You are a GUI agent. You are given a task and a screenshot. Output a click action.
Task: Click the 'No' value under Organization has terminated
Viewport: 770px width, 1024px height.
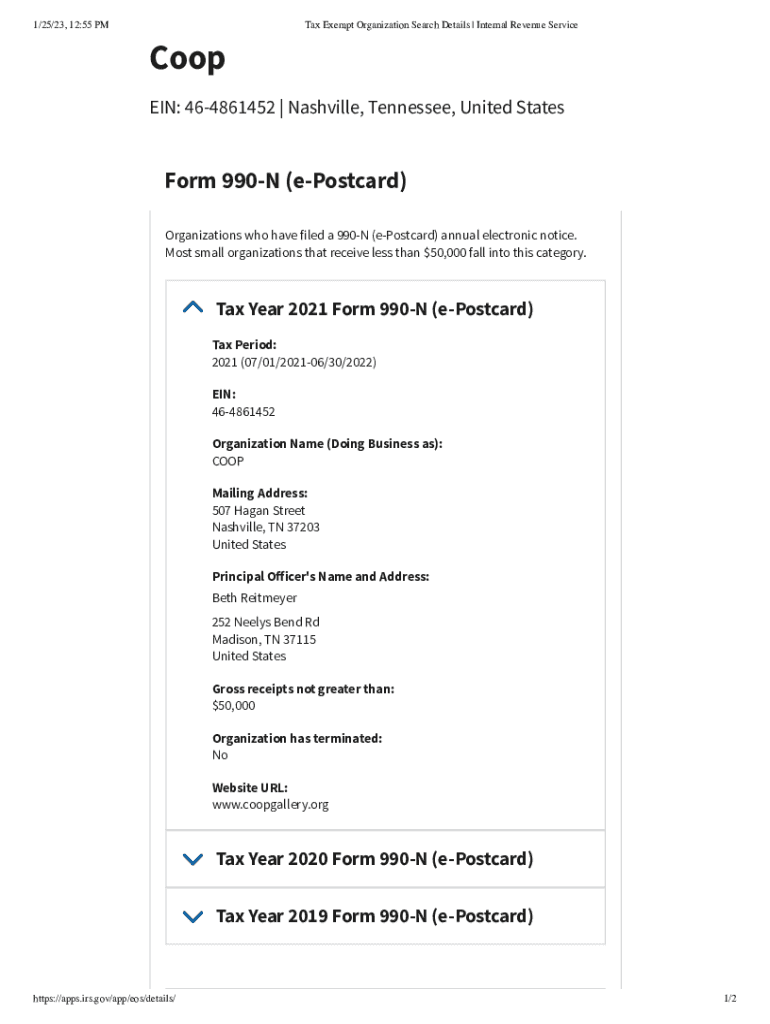tap(220, 755)
